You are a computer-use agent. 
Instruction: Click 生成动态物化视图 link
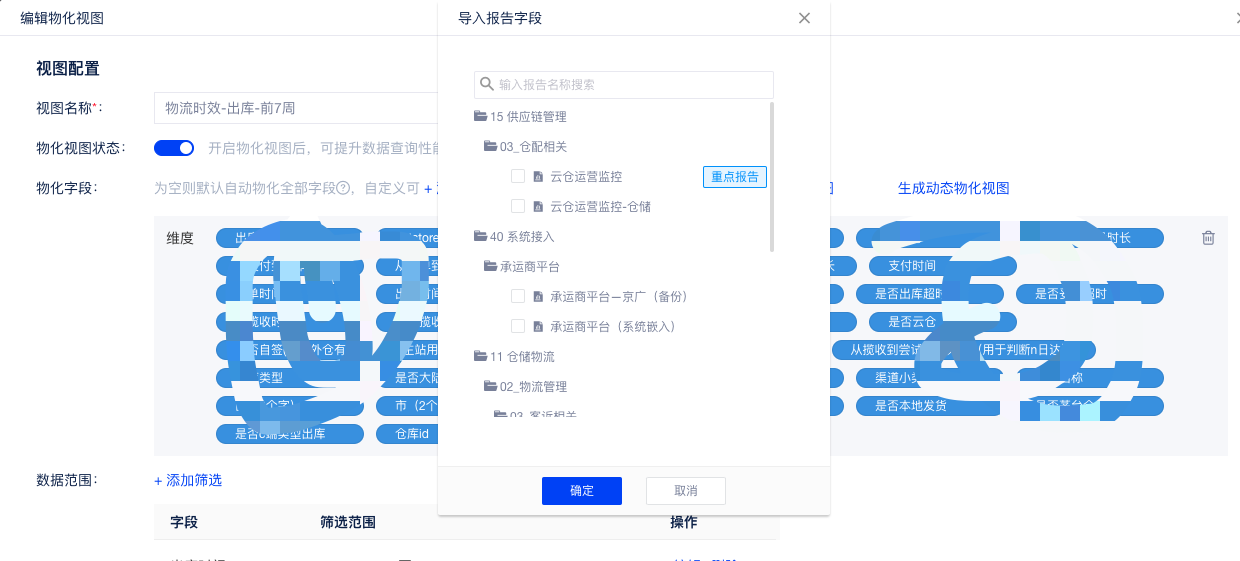[953, 188]
